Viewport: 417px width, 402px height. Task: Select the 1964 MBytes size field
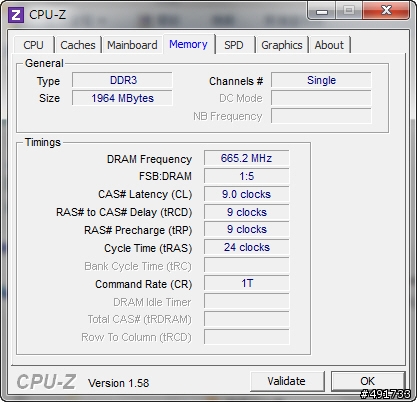click(x=122, y=98)
